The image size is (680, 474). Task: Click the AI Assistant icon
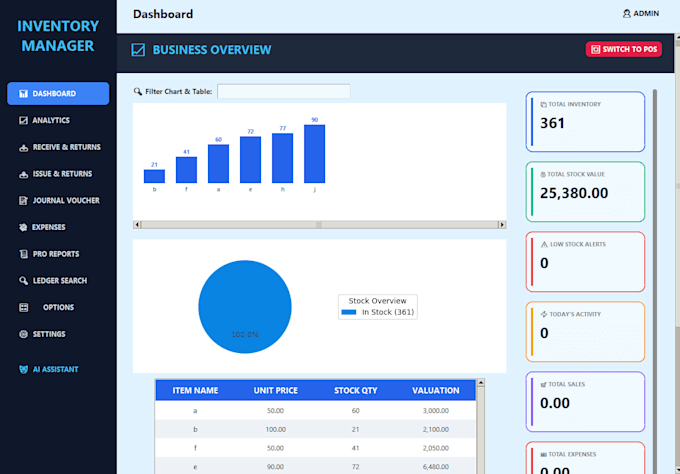pos(23,369)
